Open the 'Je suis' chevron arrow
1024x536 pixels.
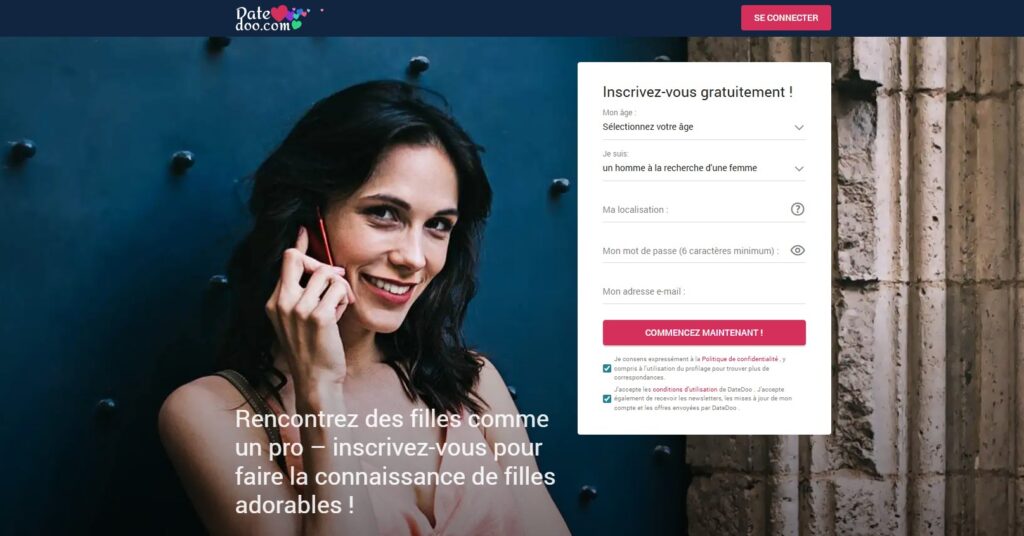pos(799,168)
